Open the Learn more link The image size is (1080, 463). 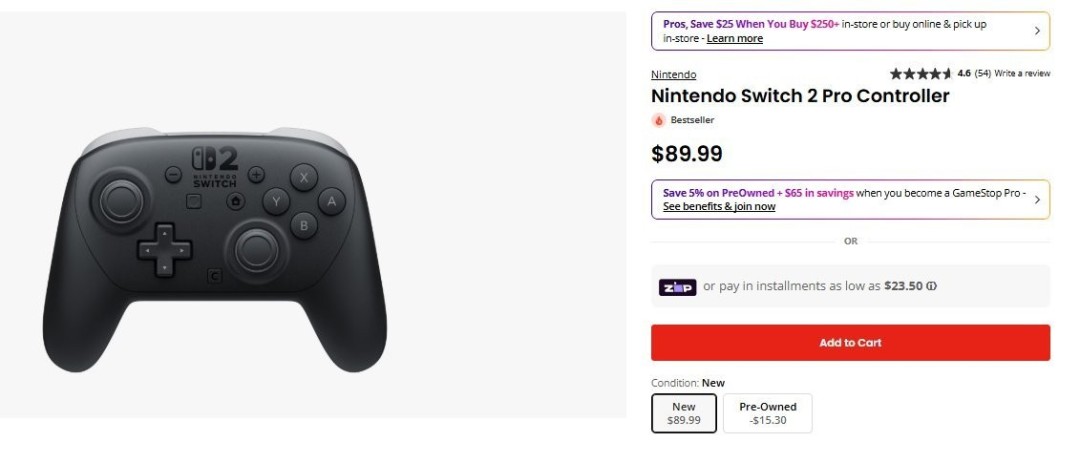734,39
